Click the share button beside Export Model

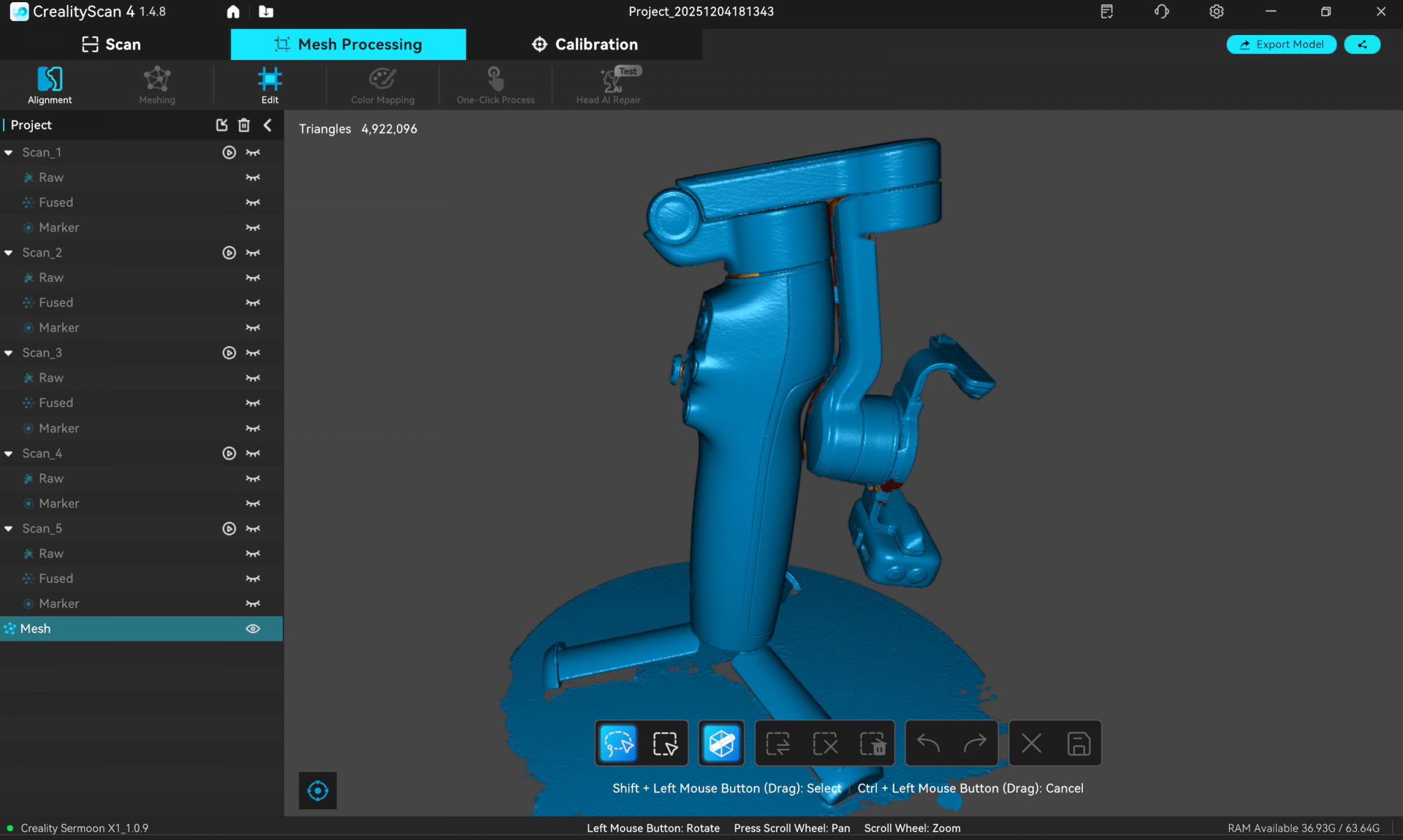(x=1362, y=45)
